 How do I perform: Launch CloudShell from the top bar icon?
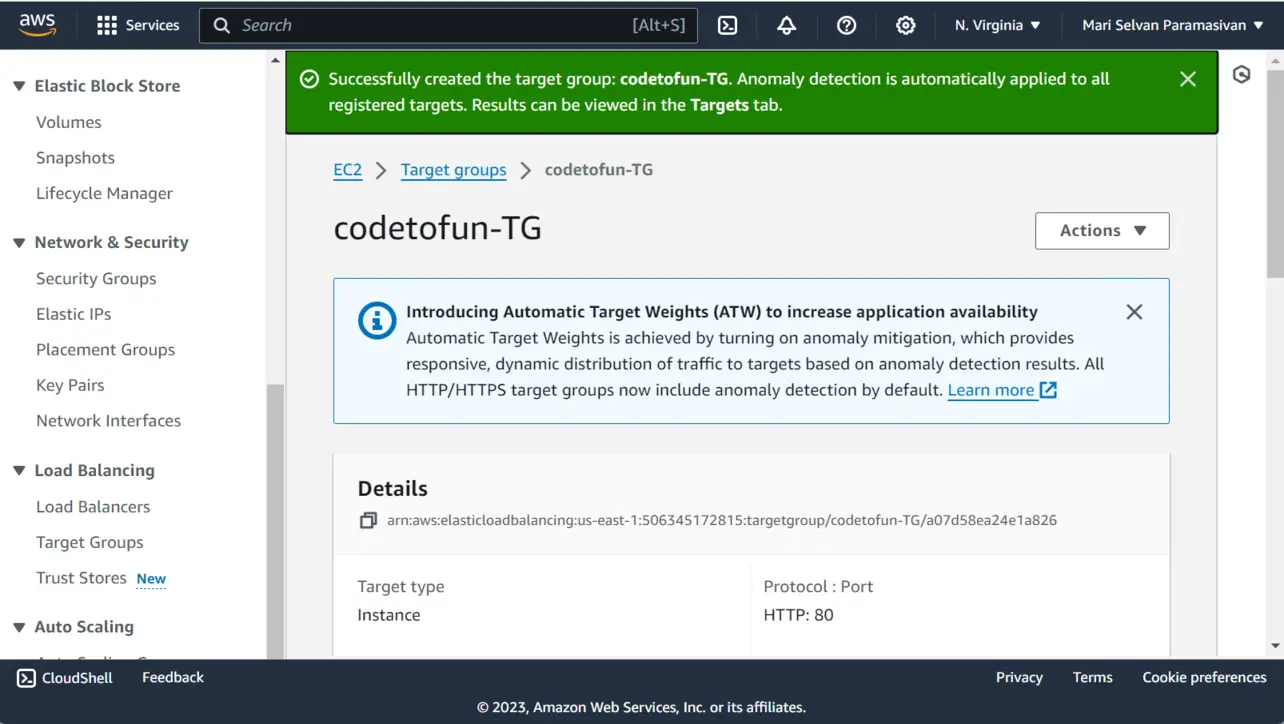(728, 25)
